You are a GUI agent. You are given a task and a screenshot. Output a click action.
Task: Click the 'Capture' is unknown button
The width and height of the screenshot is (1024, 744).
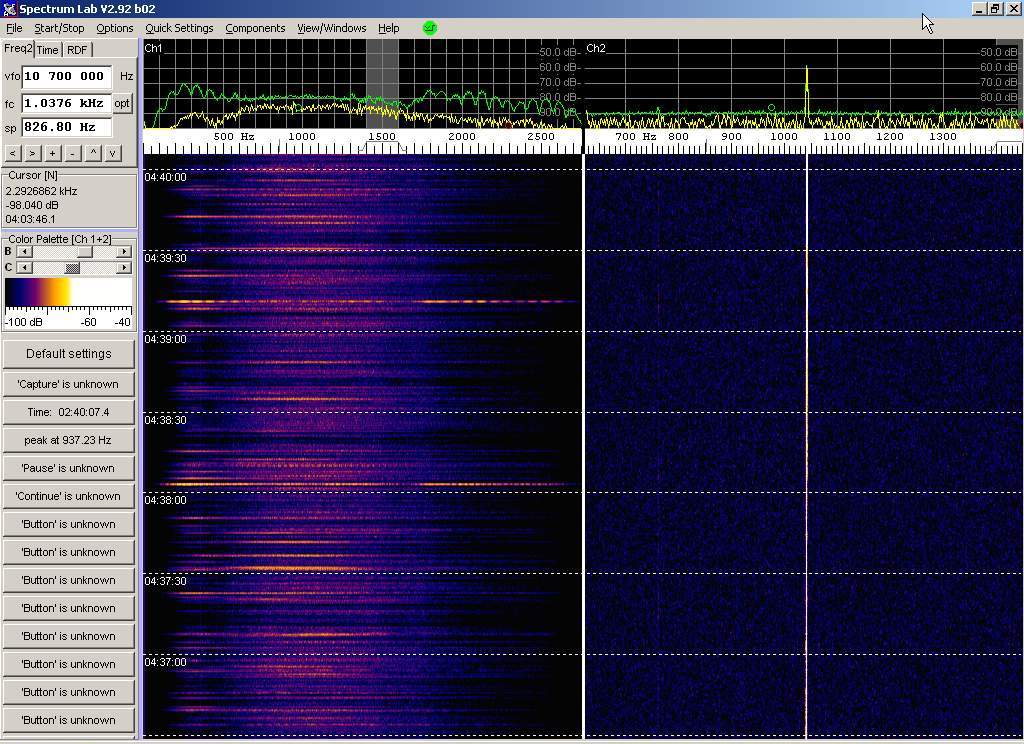[69, 384]
